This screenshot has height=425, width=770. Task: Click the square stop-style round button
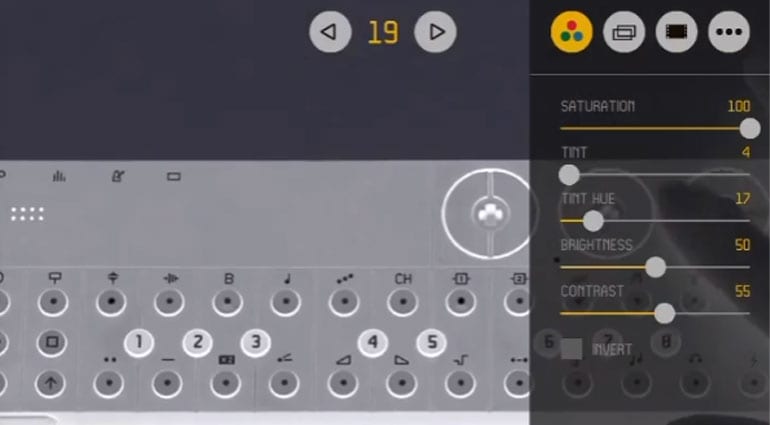52,342
